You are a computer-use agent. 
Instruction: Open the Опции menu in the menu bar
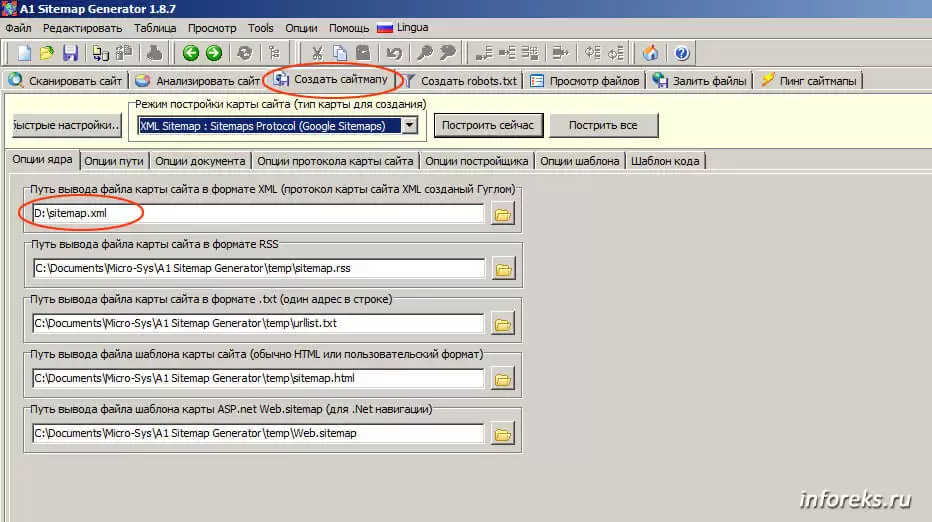coord(301,28)
